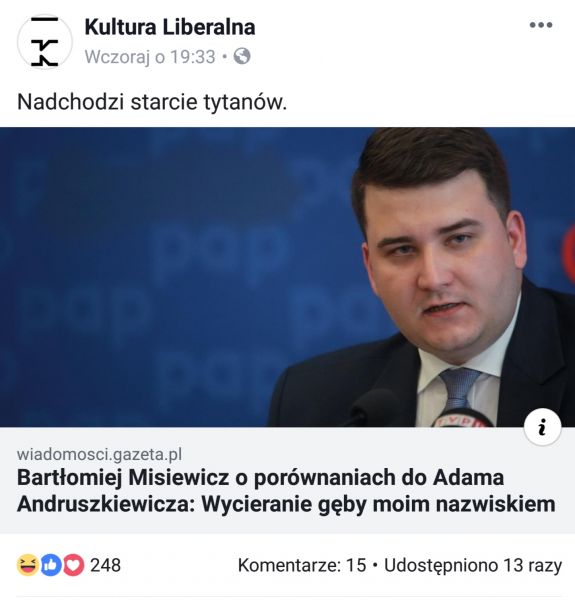Click the globe public-audience icon
This screenshot has width=575, height=600.
pyautogui.click(x=242, y=56)
